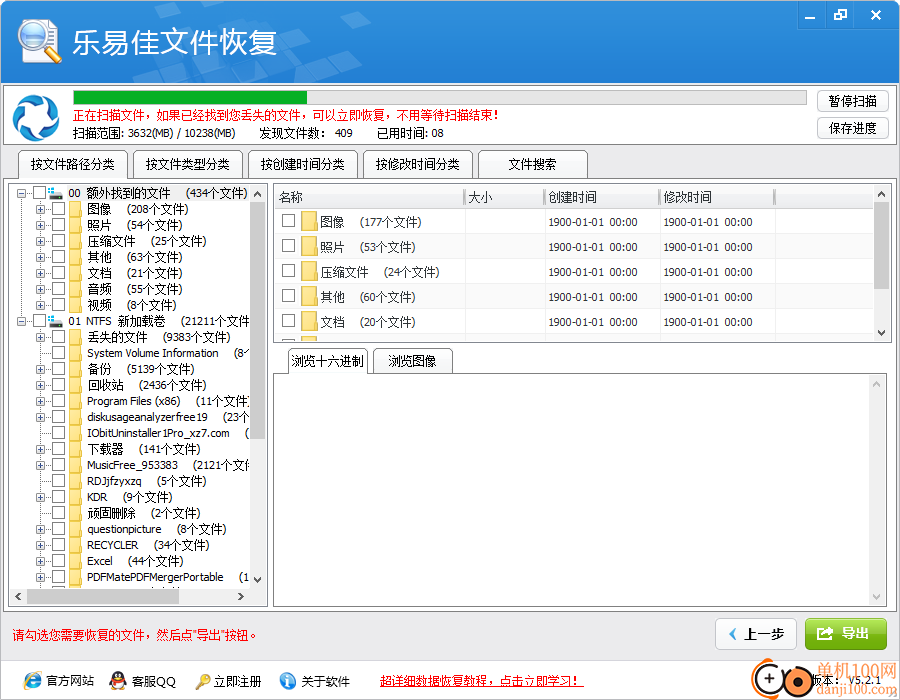Expand the Program Files (x86) tree node

40,402
